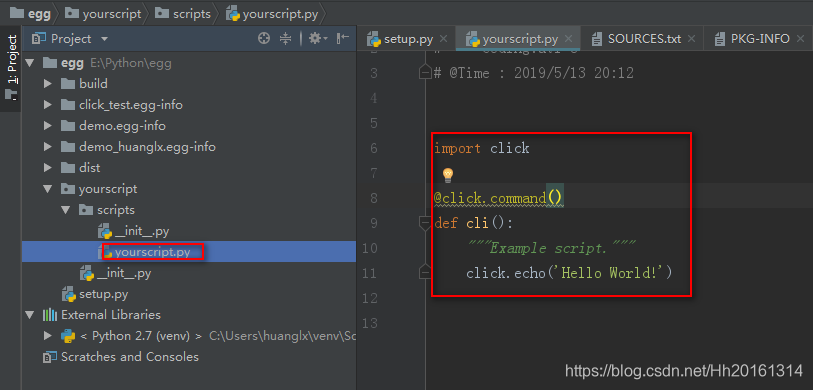
Task: Click the lightbulb quick-fix icon
Action: (447, 175)
